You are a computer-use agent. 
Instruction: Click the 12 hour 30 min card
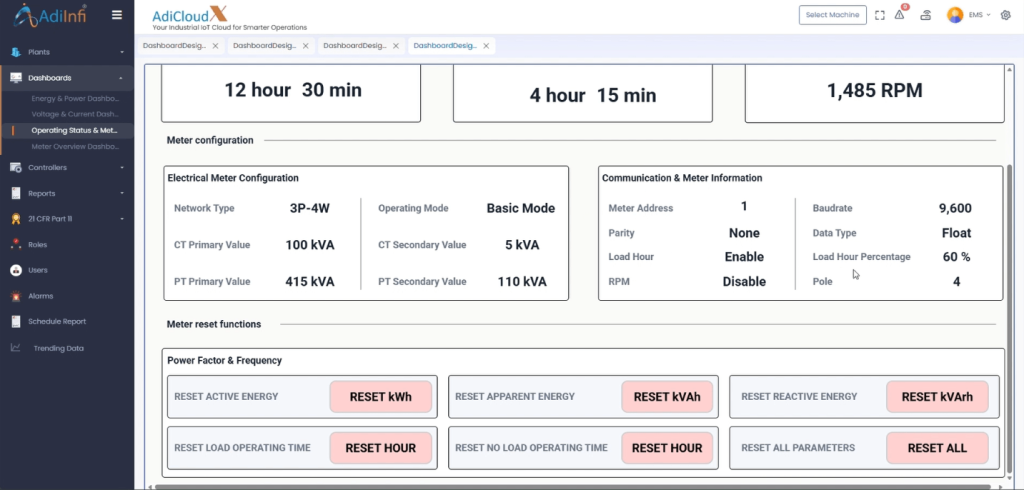coord(291,93)
